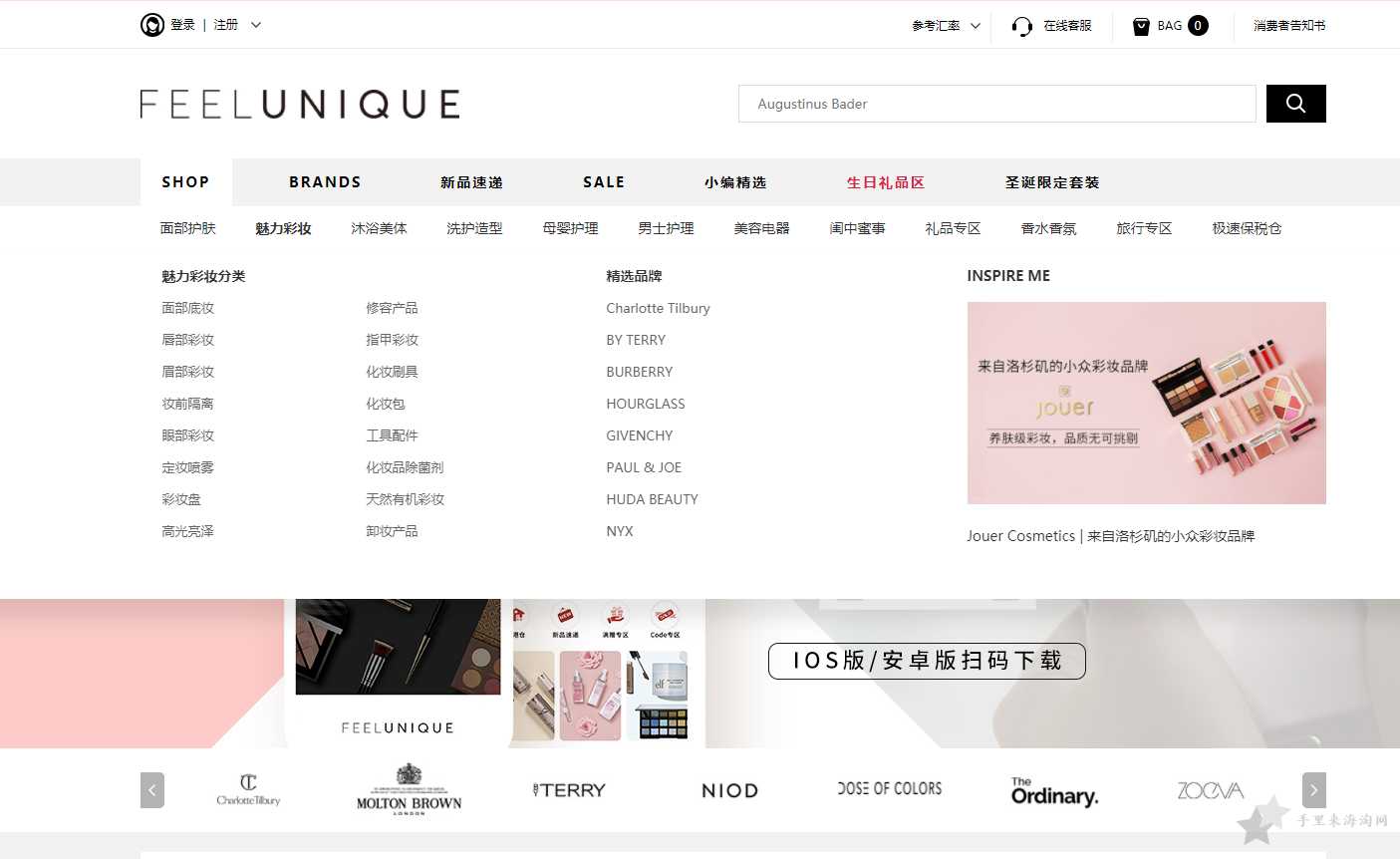Open the 生日礼品区 tab

point(886,182)
